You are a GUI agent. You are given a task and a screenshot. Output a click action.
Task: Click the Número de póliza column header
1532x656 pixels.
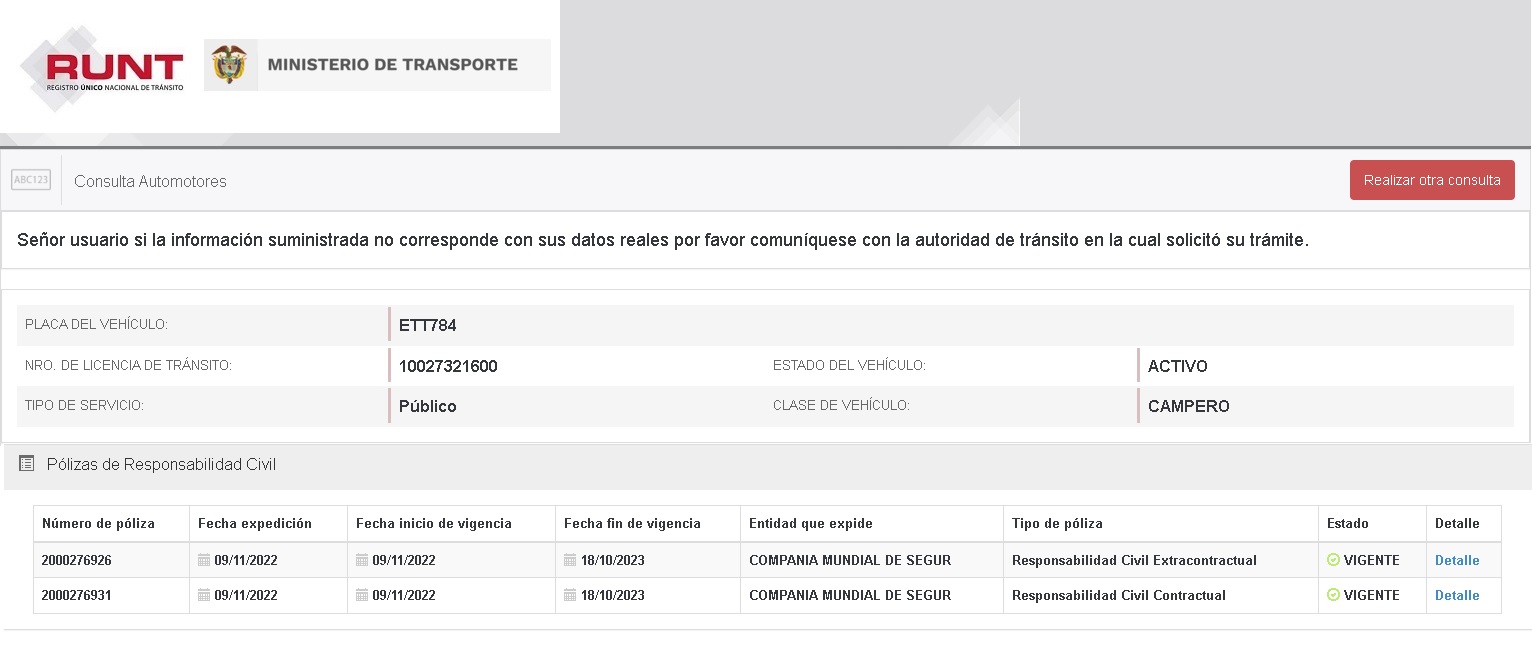point(90,523)
